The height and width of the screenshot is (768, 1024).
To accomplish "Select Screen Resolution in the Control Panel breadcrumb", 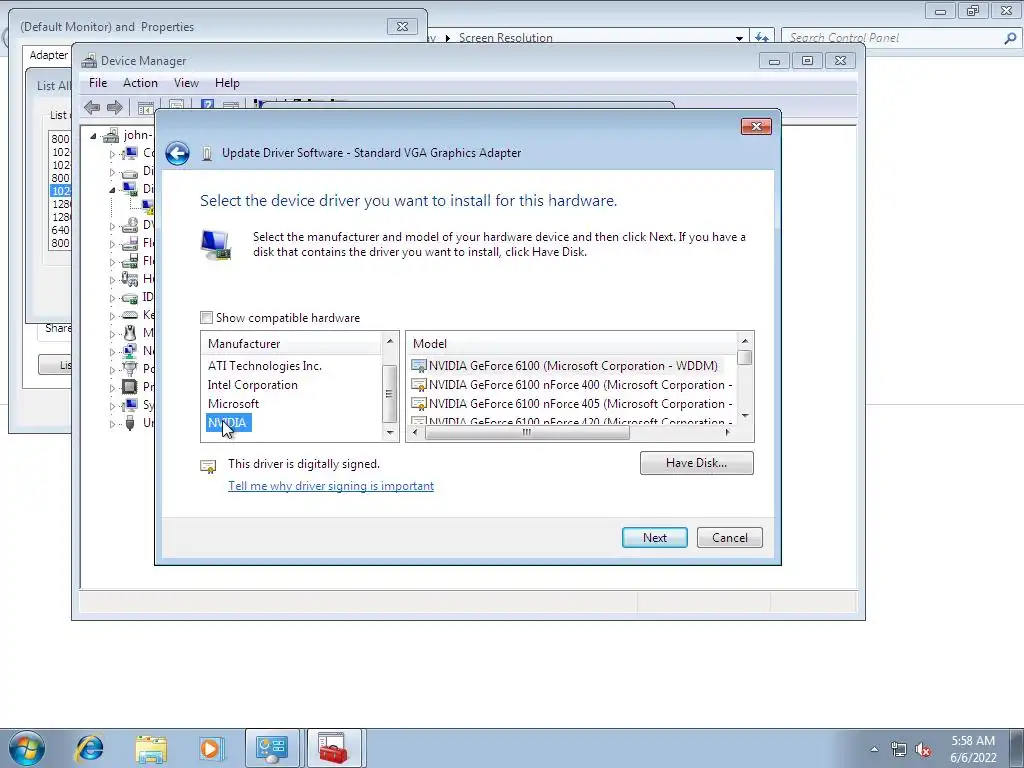I will tap(505, 38).
